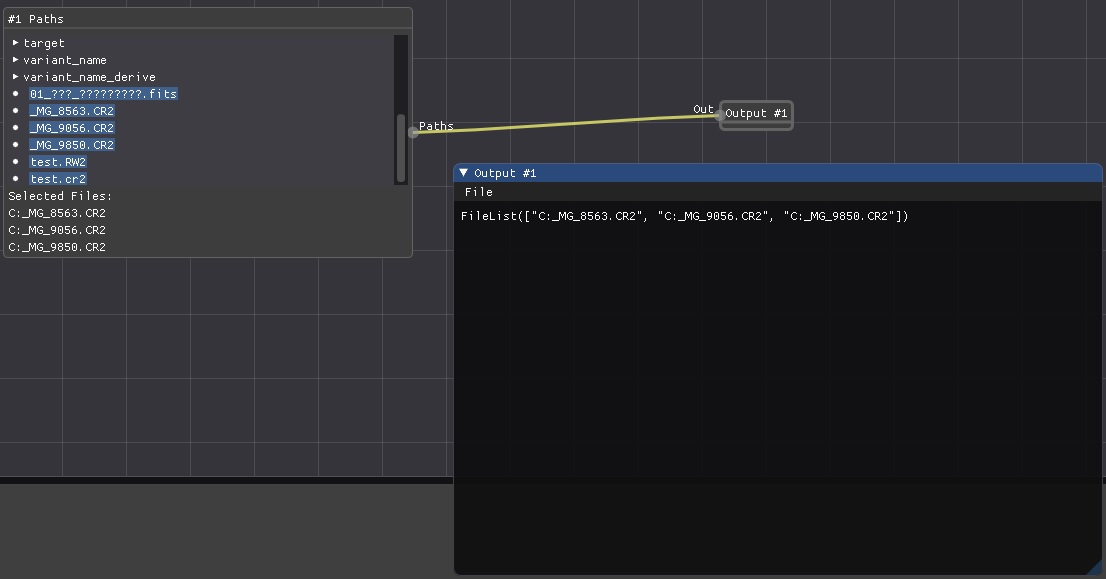This screenshot has width=1106, height=579.
Task: Click the Selected Files: label
Action: pos(60,196)
